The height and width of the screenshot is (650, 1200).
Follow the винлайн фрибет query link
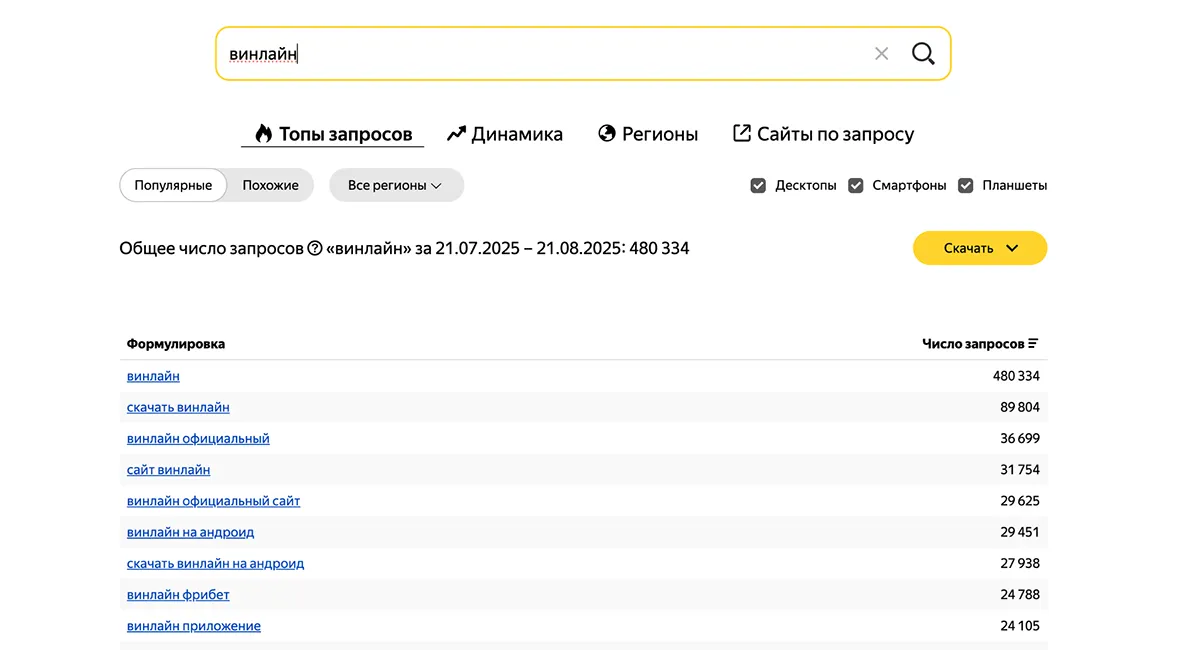(178, 595)
